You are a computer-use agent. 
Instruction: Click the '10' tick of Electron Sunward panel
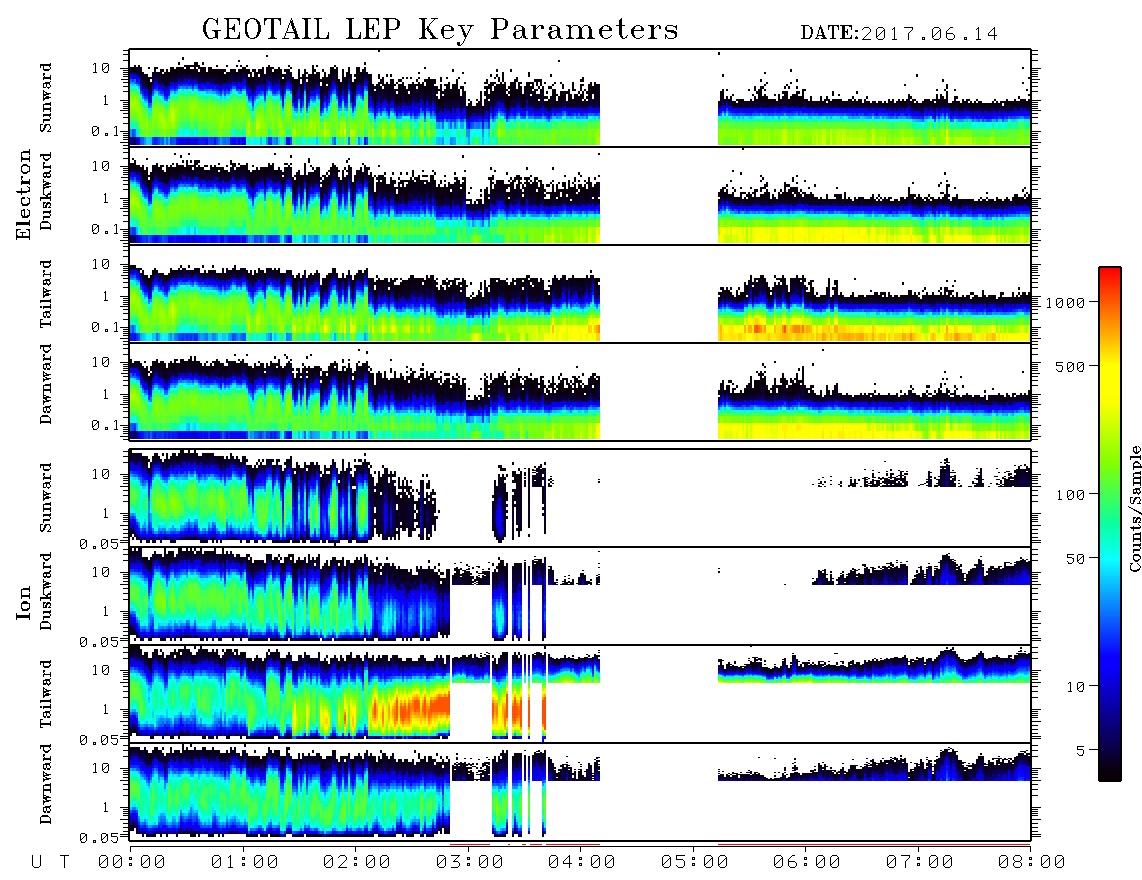[x=101, y=68]
